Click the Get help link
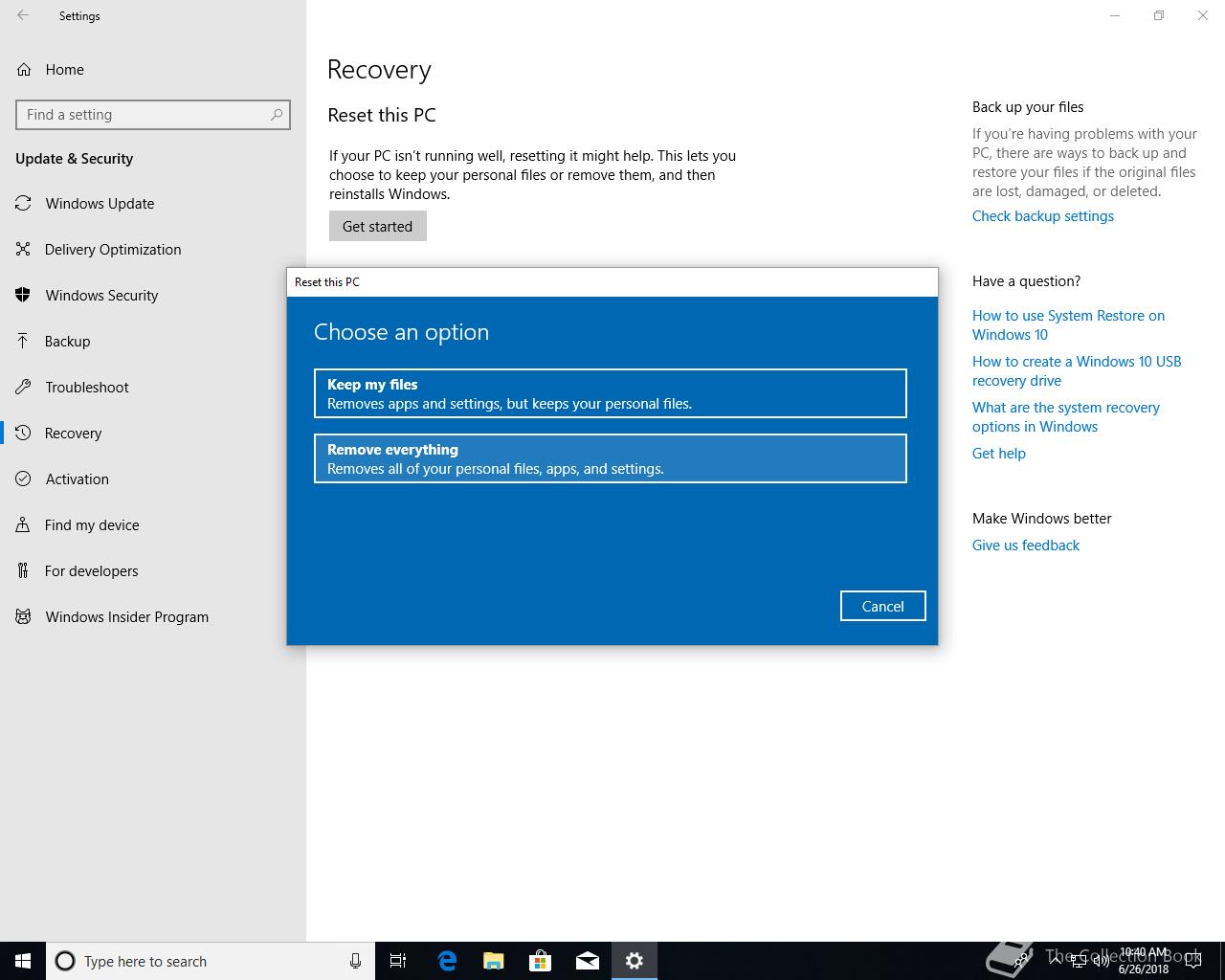Screen dimensions: 1225x980 (999, 454)
